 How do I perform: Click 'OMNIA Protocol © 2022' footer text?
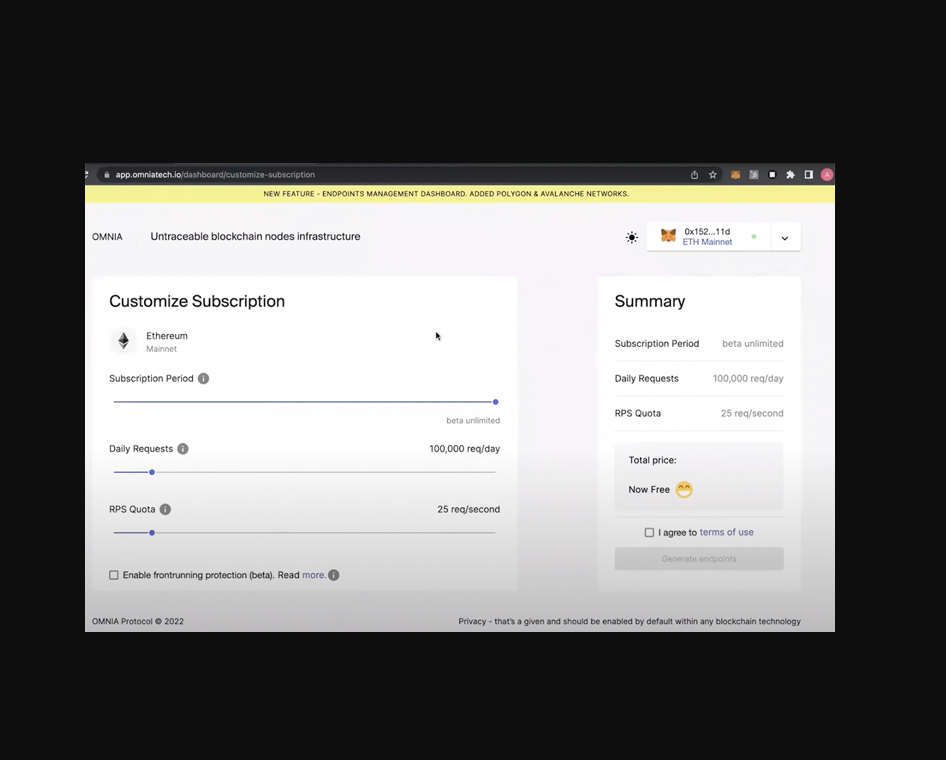[138, 621]
